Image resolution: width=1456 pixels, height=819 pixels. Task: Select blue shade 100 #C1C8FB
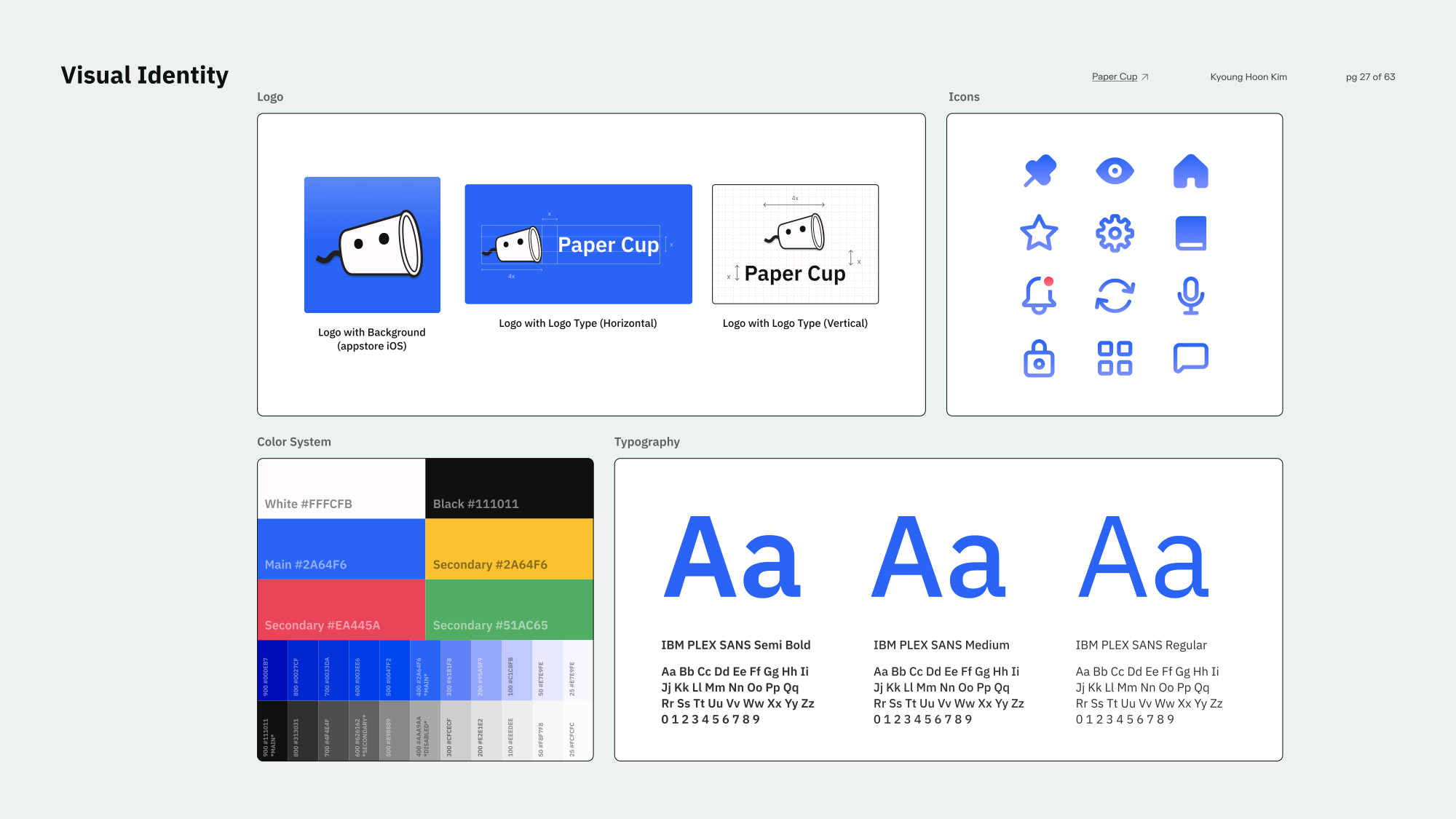point(518,670)
